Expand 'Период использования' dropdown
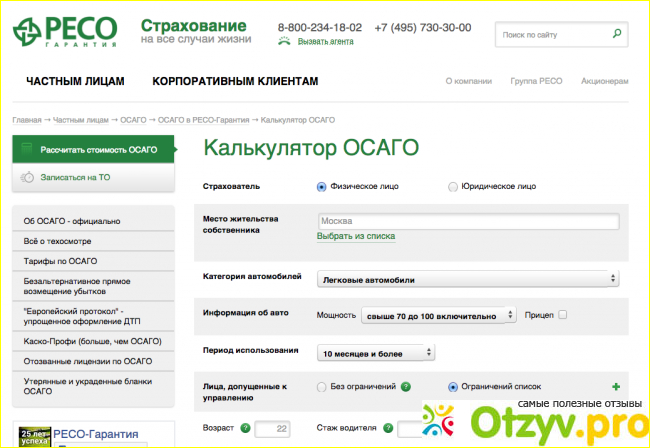Viewport: 650px width, 448px height. pos(376,352)
